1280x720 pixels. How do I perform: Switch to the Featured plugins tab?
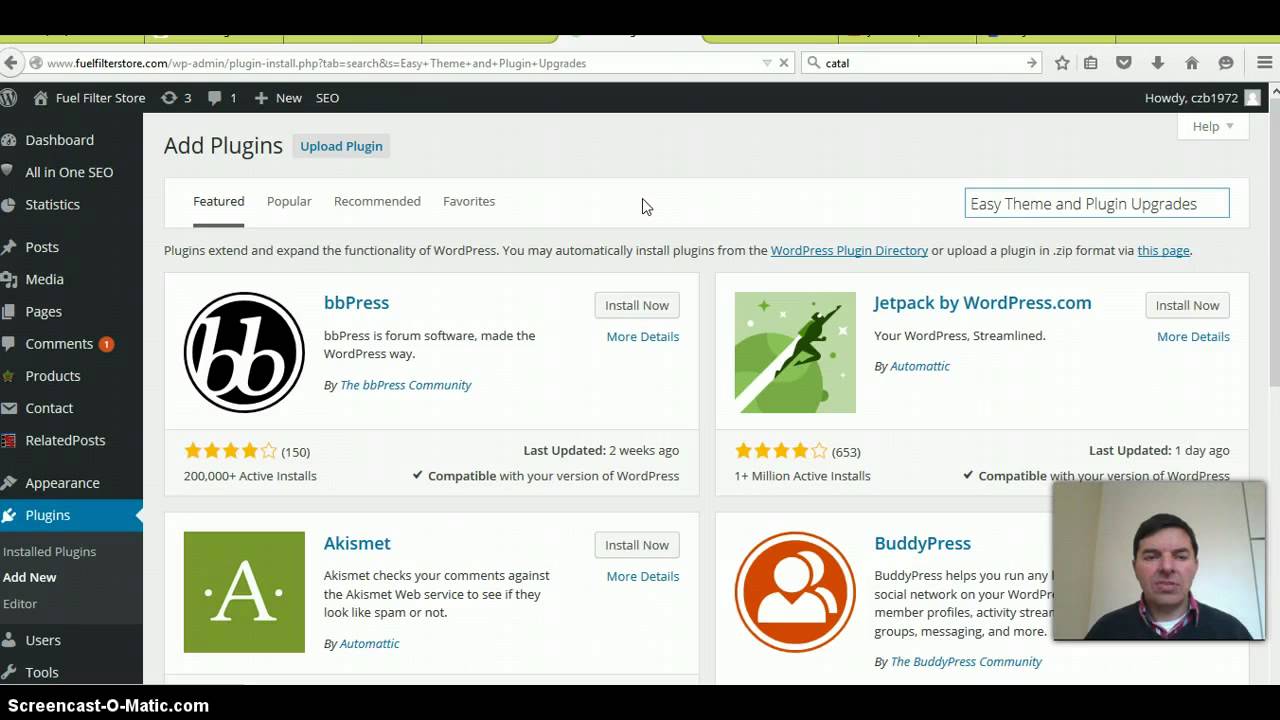point(218,201)
